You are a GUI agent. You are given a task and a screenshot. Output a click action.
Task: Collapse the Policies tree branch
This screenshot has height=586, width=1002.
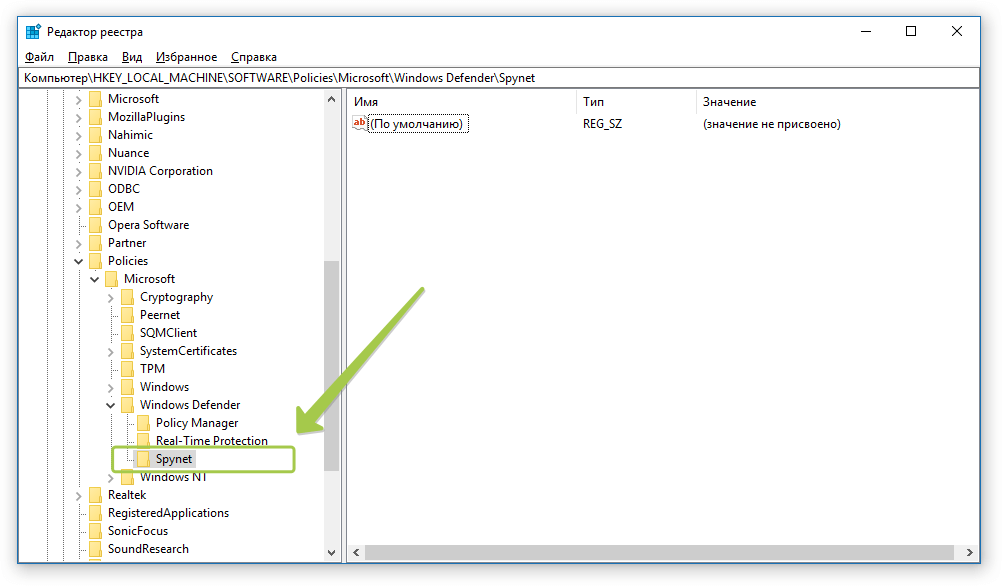tap(79, 261)
